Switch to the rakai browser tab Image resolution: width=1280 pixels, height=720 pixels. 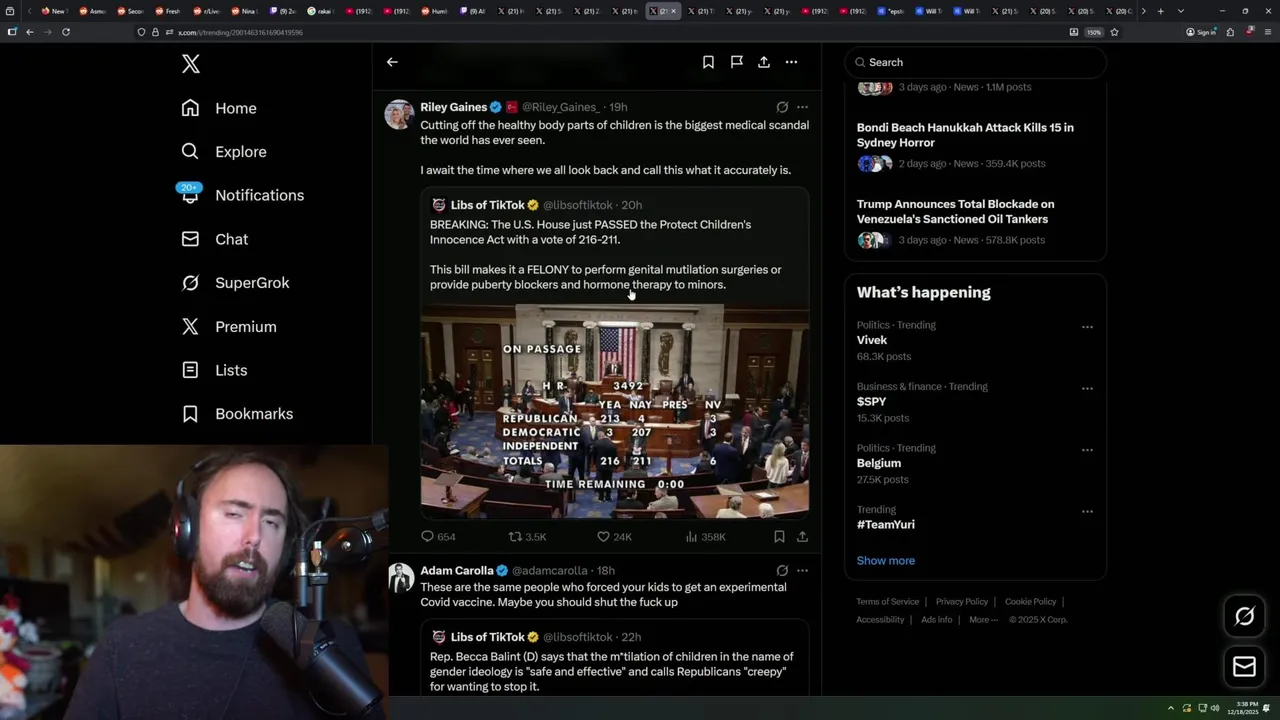click(320, 11)
